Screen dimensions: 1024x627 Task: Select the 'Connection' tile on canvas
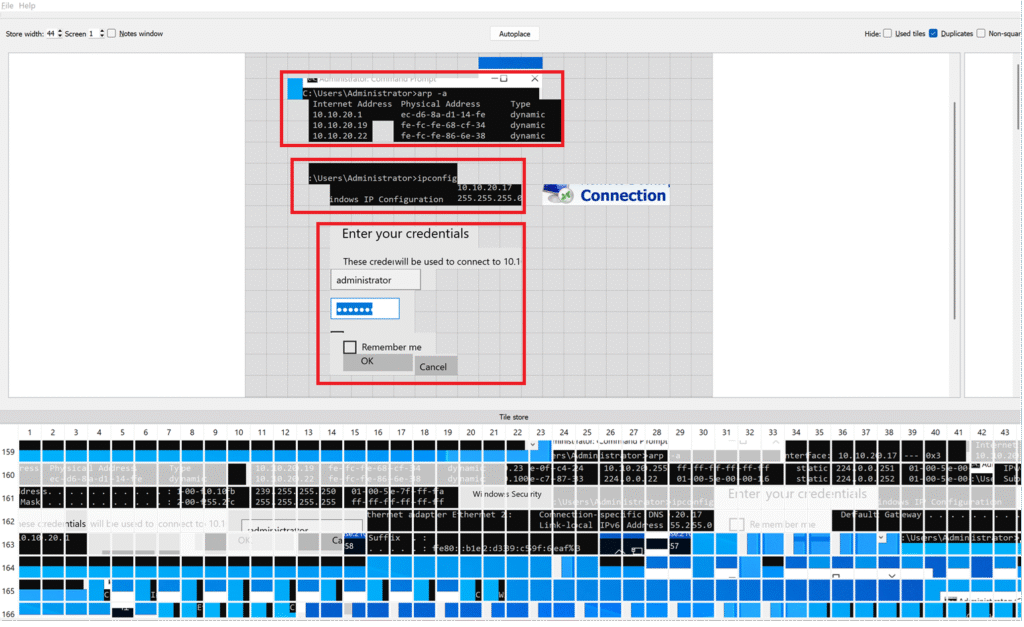coord(606,196)
